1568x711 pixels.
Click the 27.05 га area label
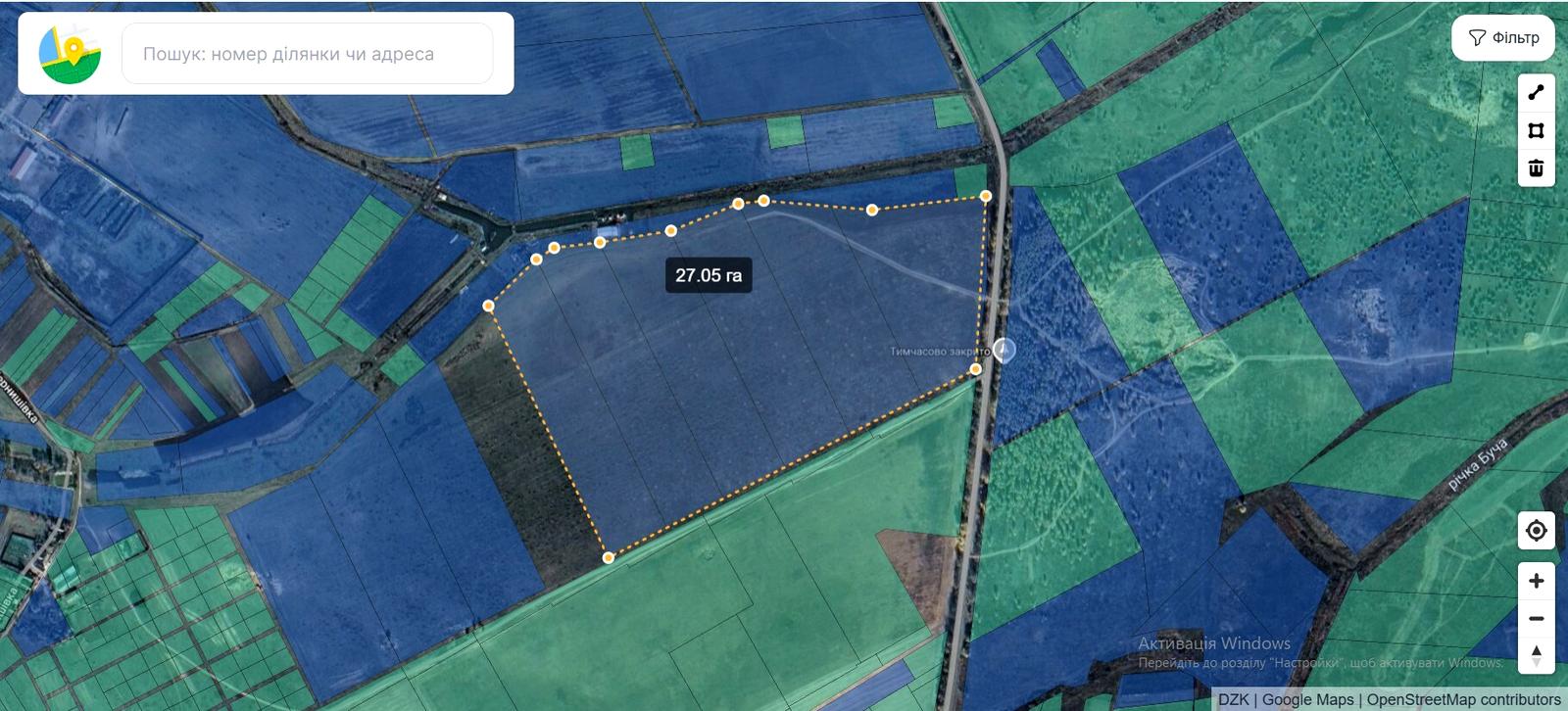709,275
